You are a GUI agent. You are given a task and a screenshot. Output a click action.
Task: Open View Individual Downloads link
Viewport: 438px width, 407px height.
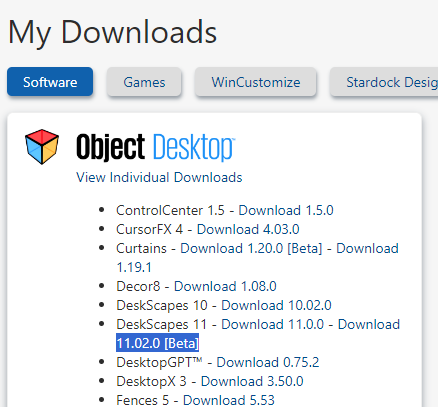[159, 177]
